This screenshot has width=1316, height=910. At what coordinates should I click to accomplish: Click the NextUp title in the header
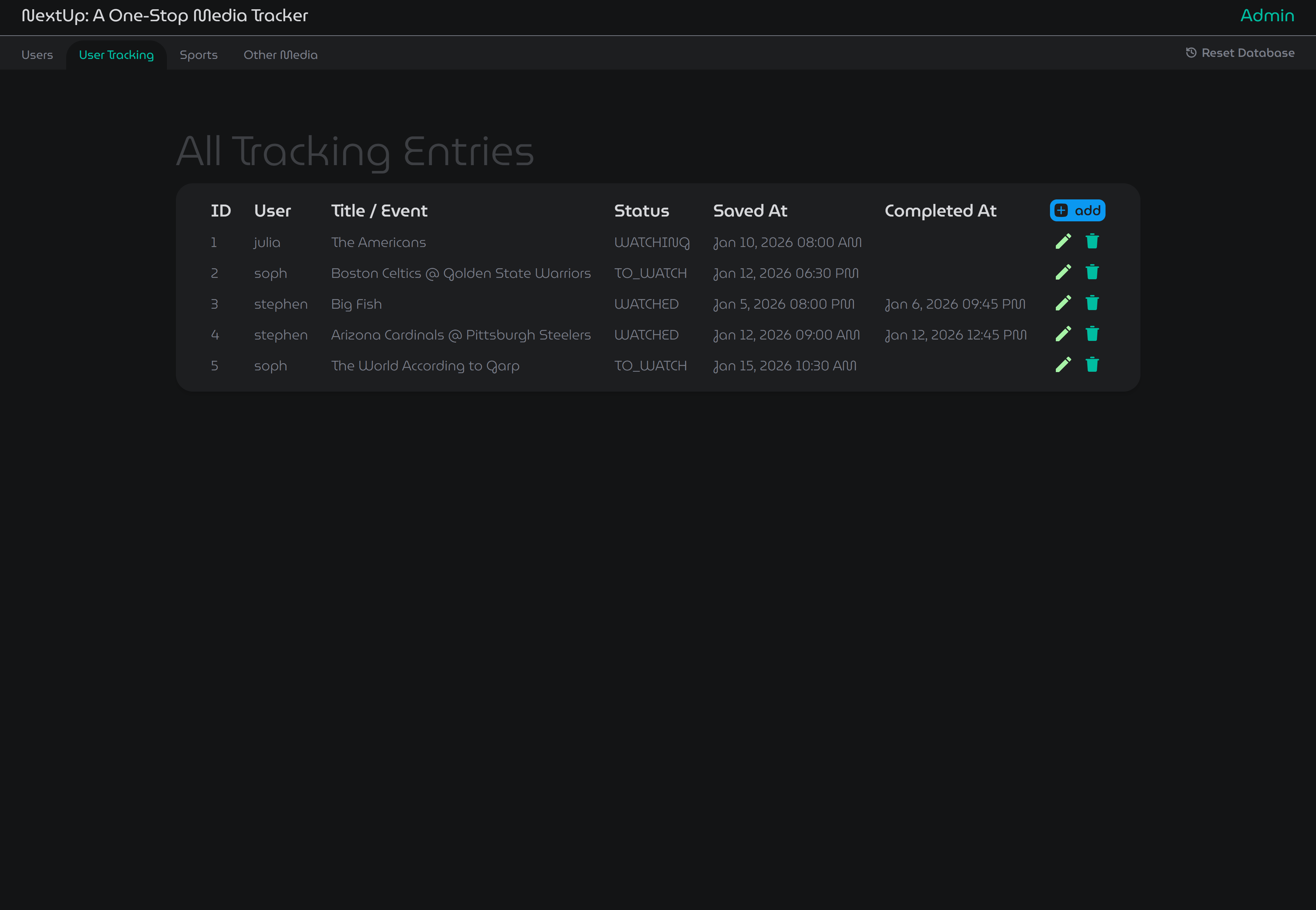(165, 16)
